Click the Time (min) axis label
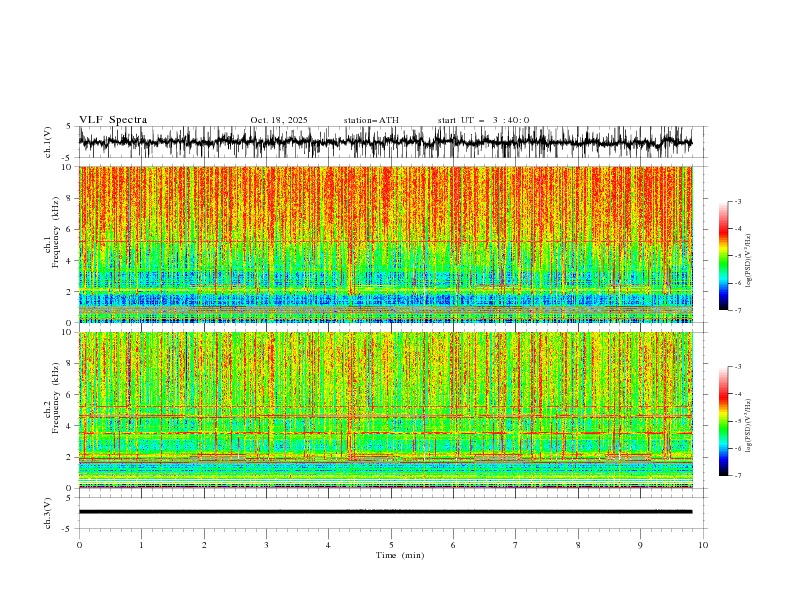Viewport: 792px width, 612px height. (x=400, y=555)
